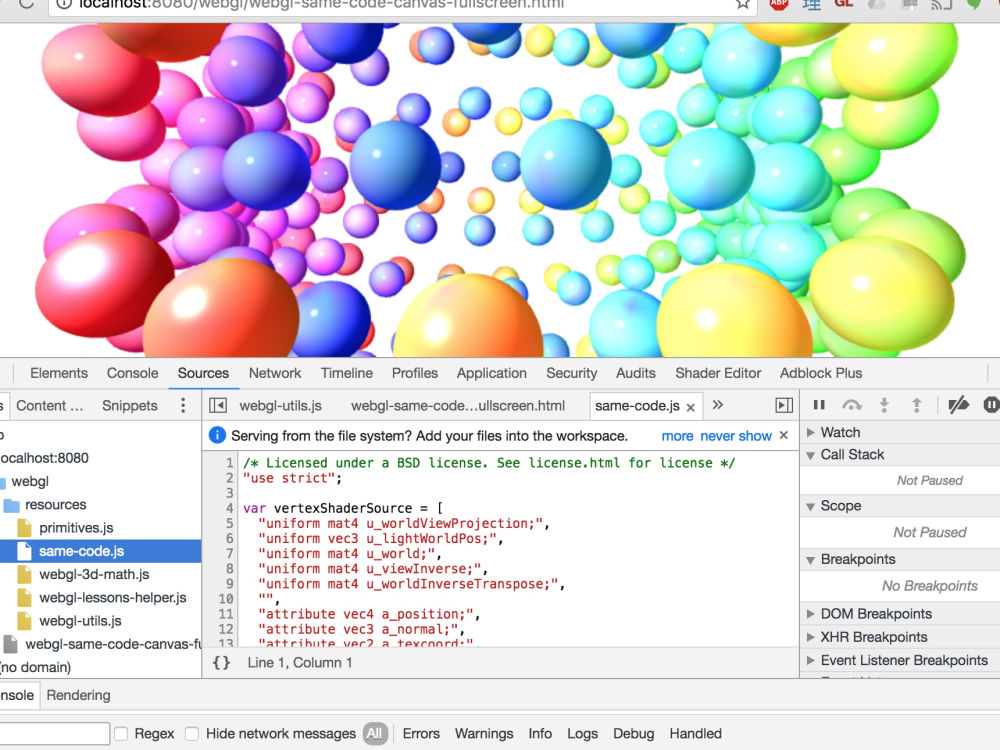Filter console by Handled

pyautogui.click(x=695, y=733)
